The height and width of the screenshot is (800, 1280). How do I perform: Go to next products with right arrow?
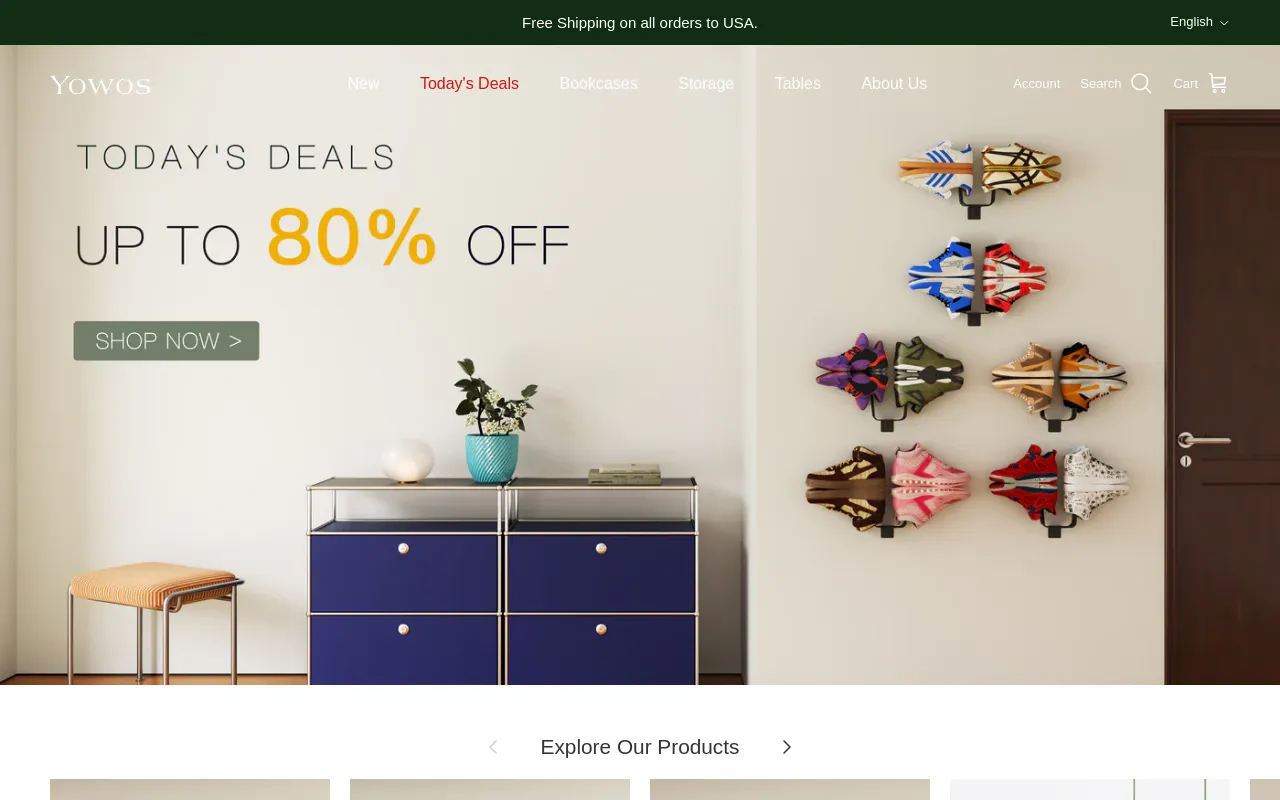pos(786,747)
